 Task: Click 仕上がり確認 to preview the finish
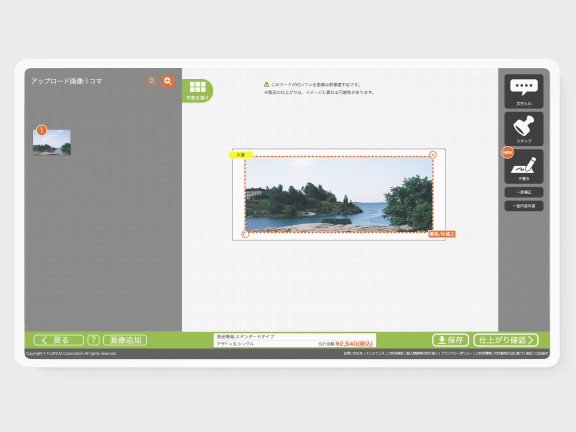(506, 340)
